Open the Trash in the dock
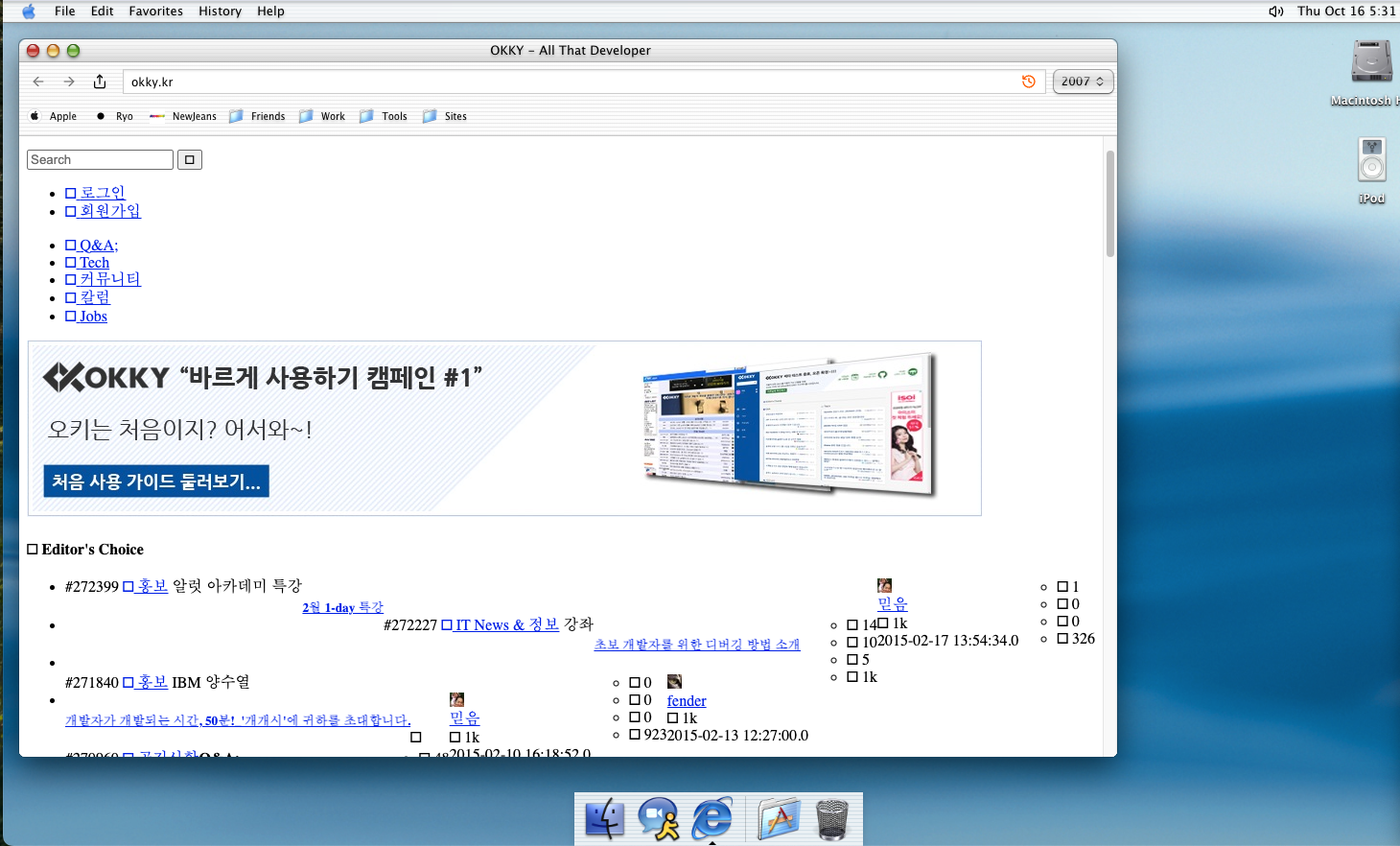 coord(832,820)
